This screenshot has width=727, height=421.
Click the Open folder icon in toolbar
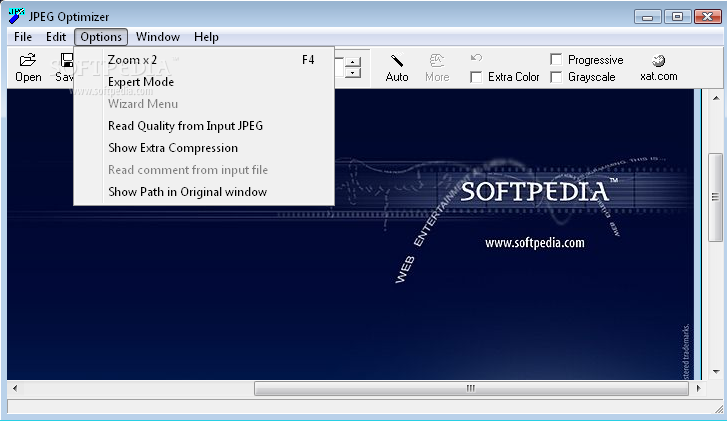pos(28,60)
